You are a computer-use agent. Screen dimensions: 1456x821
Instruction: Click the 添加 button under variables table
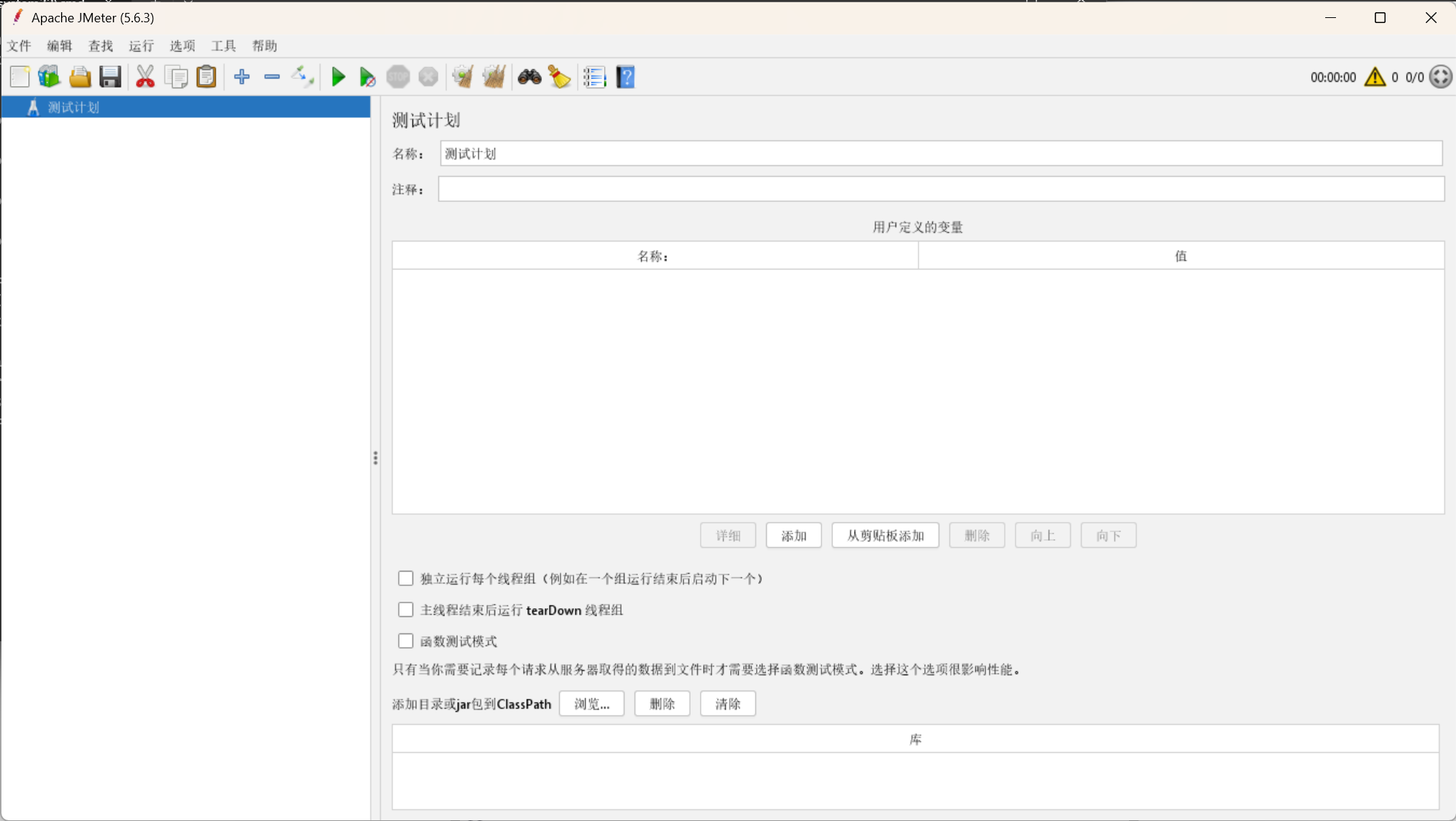pos(793,536)
